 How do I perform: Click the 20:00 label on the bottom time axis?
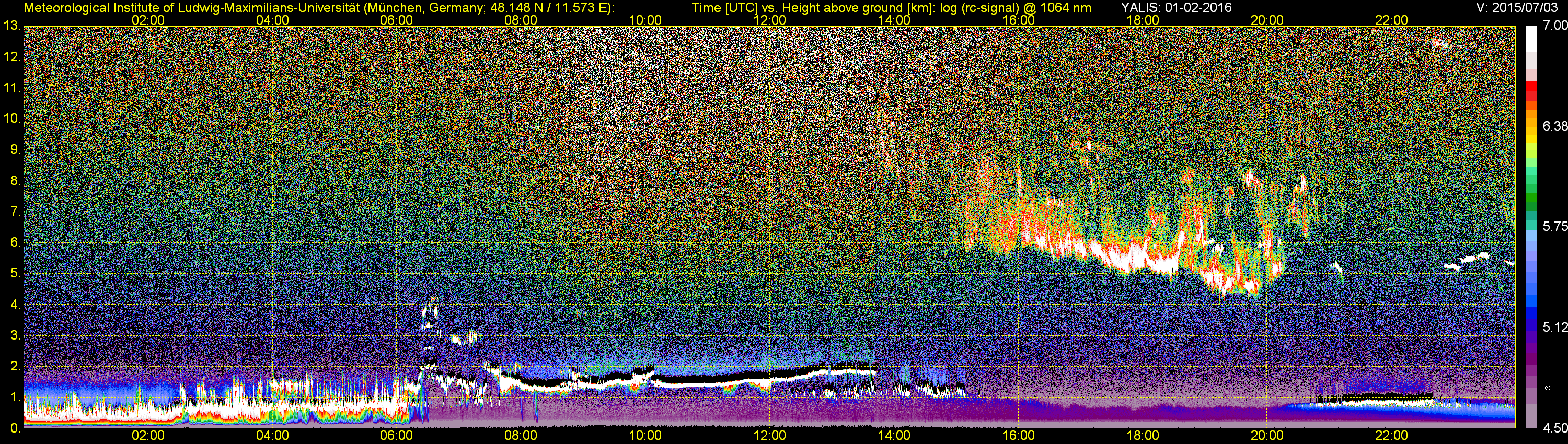(x=1267, y=436)
